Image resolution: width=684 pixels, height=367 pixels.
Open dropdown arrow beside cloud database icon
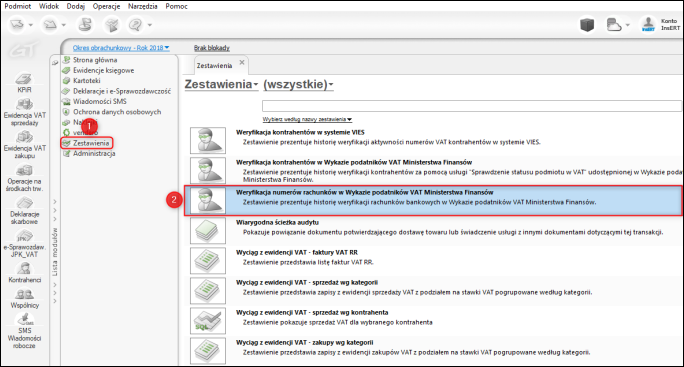coord(628,25)
